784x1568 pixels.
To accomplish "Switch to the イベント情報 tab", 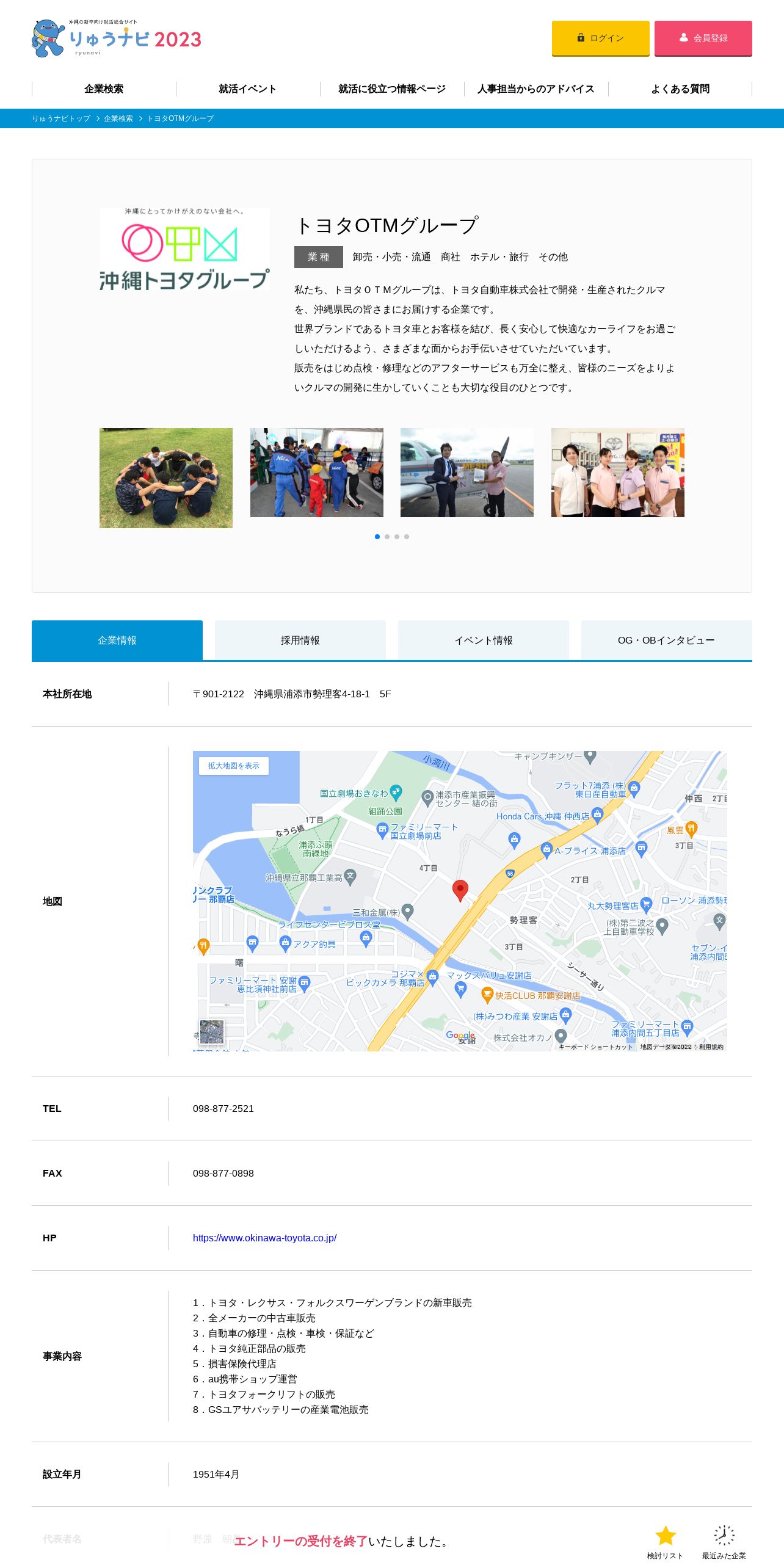I will point(484,640).
